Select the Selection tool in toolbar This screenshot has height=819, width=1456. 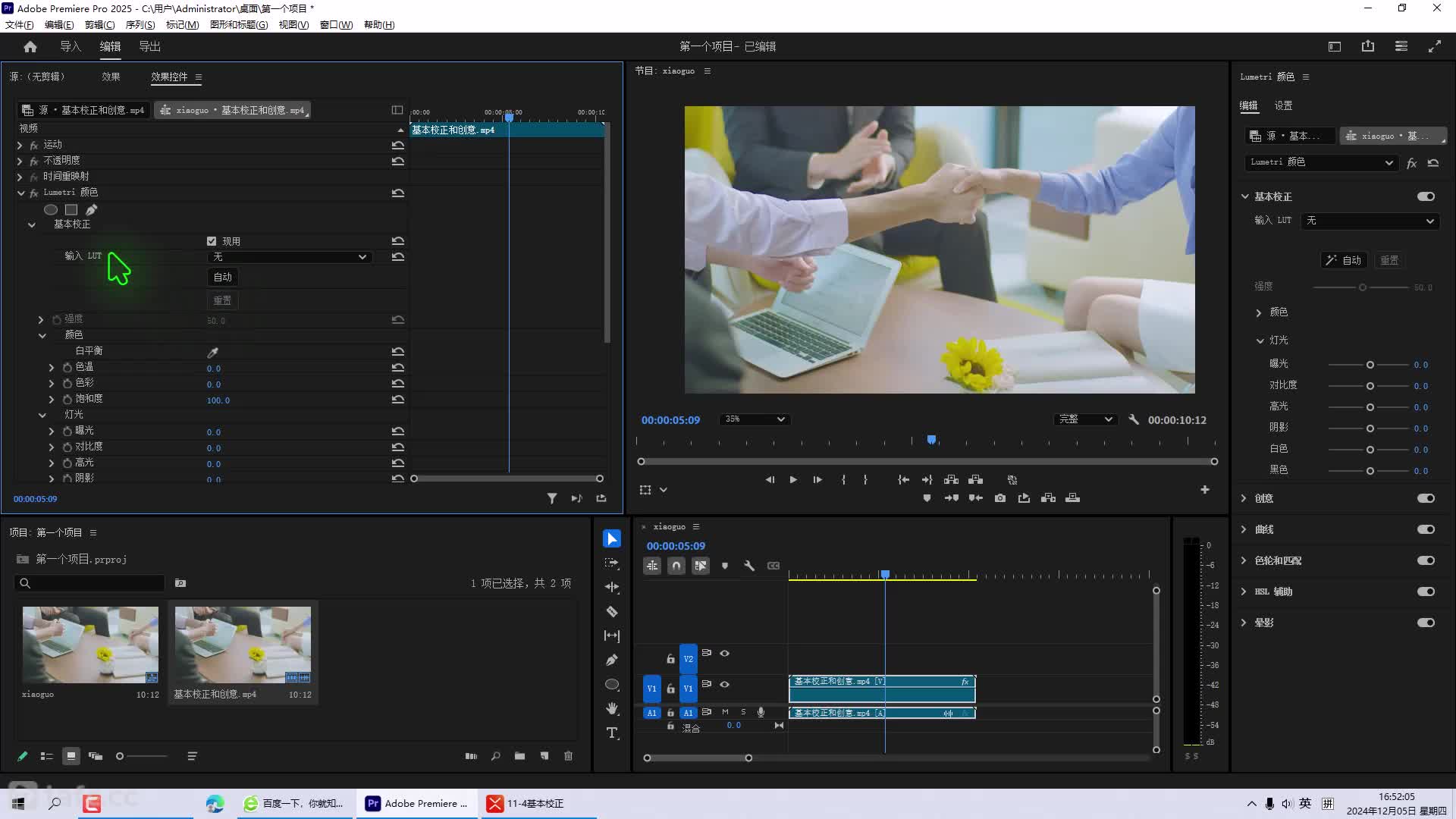point(612,538)
